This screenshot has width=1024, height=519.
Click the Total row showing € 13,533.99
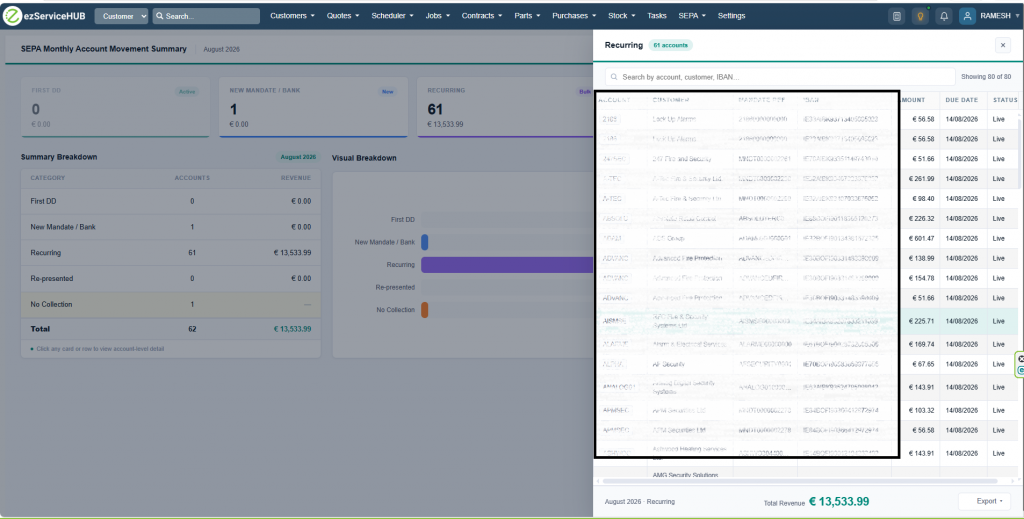point(170,329)
